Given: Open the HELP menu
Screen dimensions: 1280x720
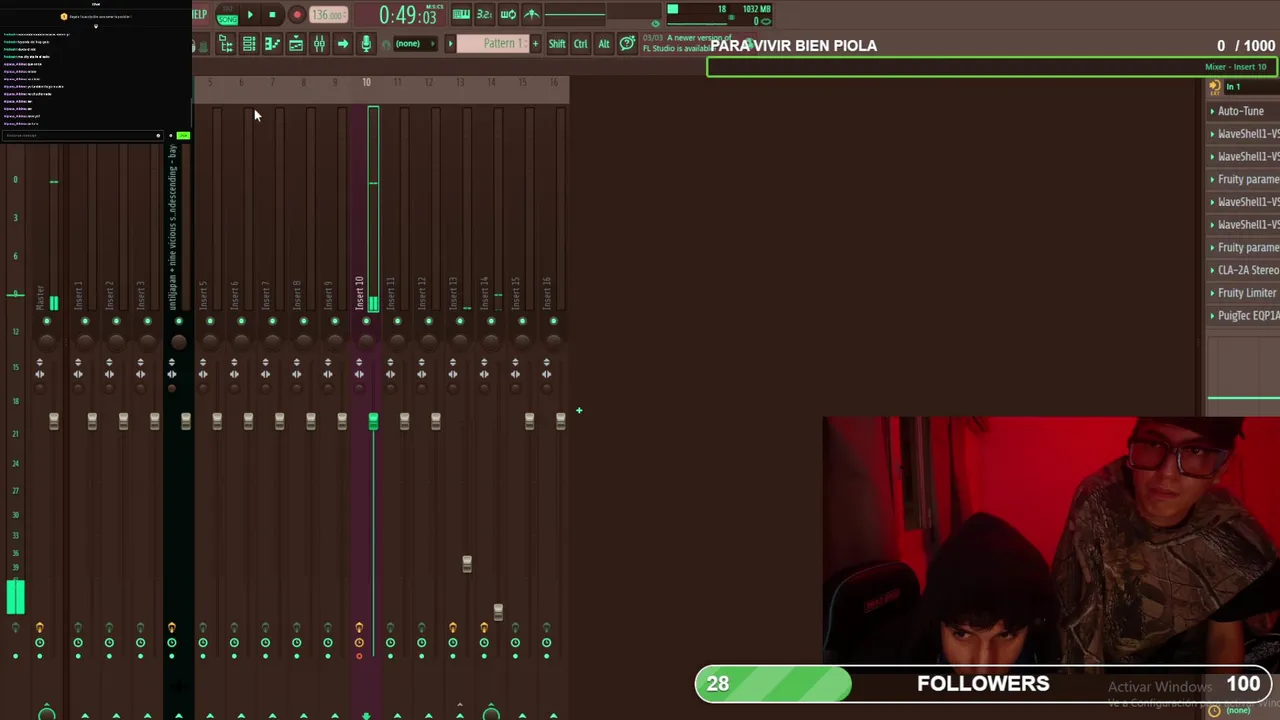Looking at the screenshot, I should [x=200, y=14].
